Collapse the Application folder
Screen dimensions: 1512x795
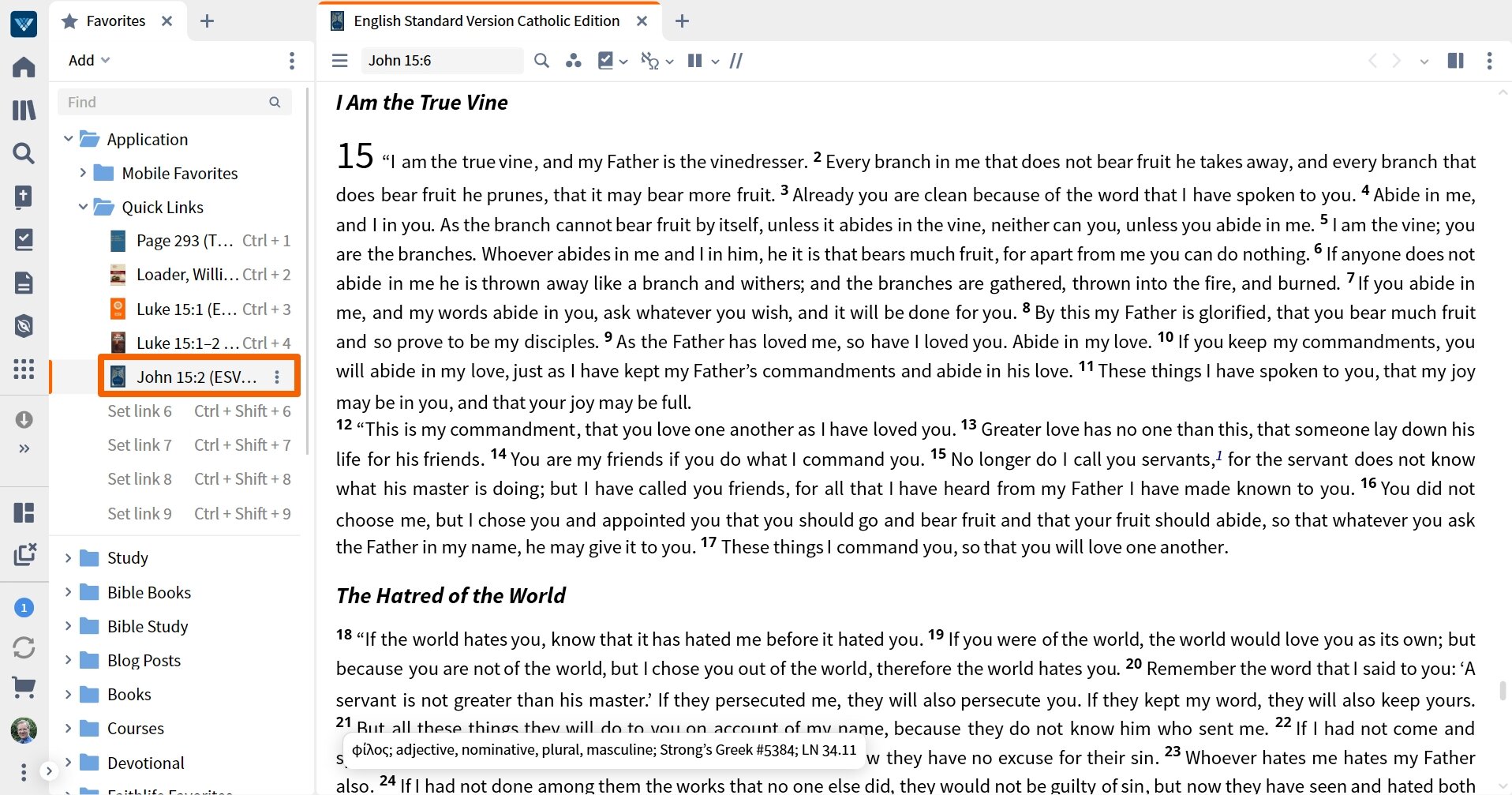pos(69,139)
